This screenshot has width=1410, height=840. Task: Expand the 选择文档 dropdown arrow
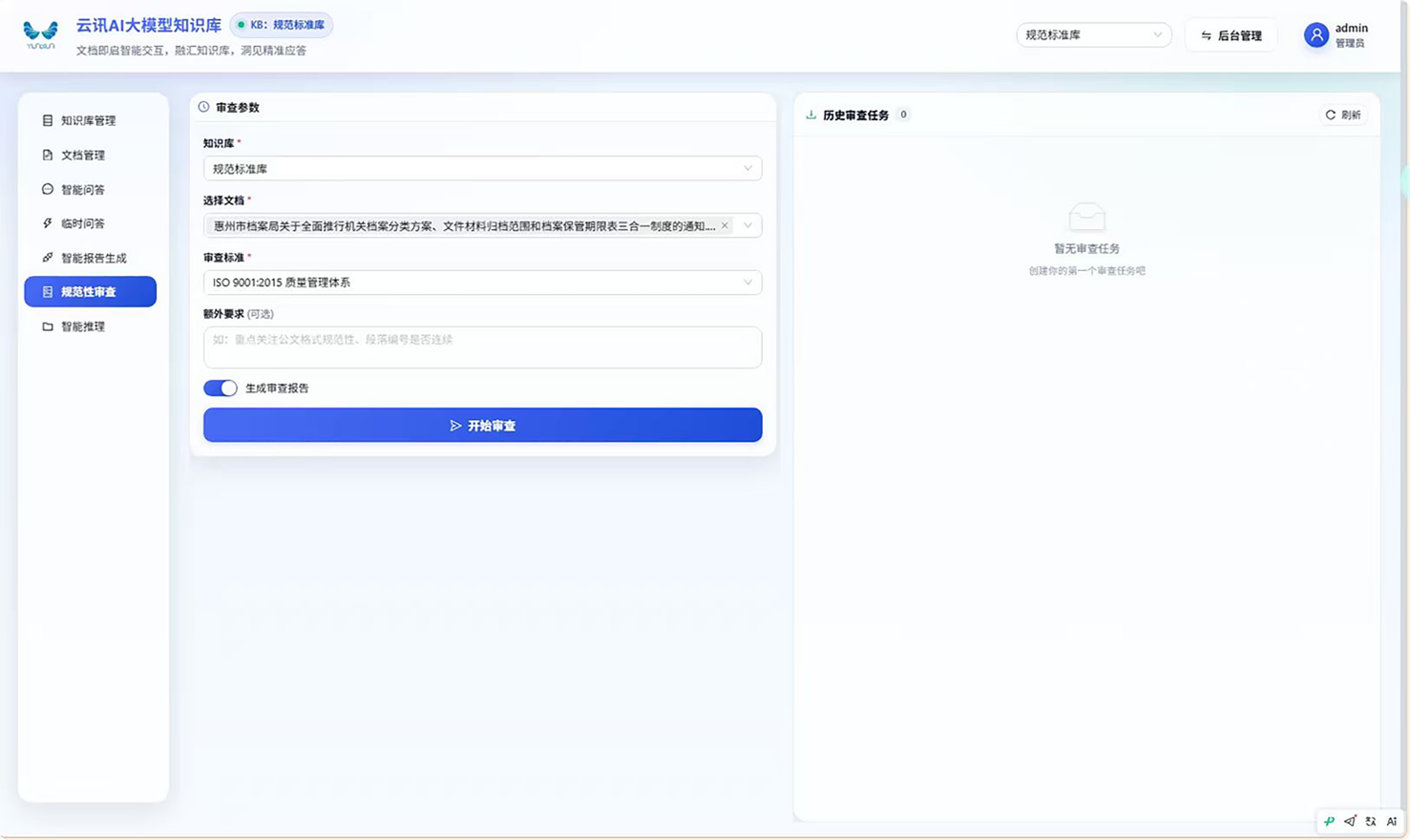[747, 226]
